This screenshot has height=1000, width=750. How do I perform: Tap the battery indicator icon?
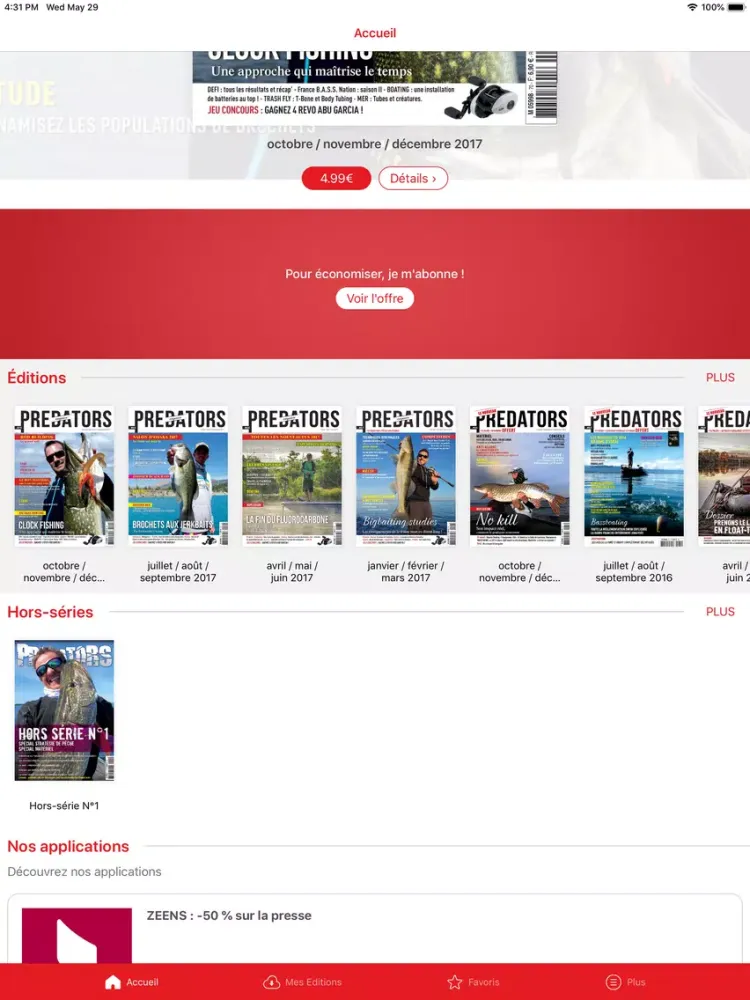(736, 7)
